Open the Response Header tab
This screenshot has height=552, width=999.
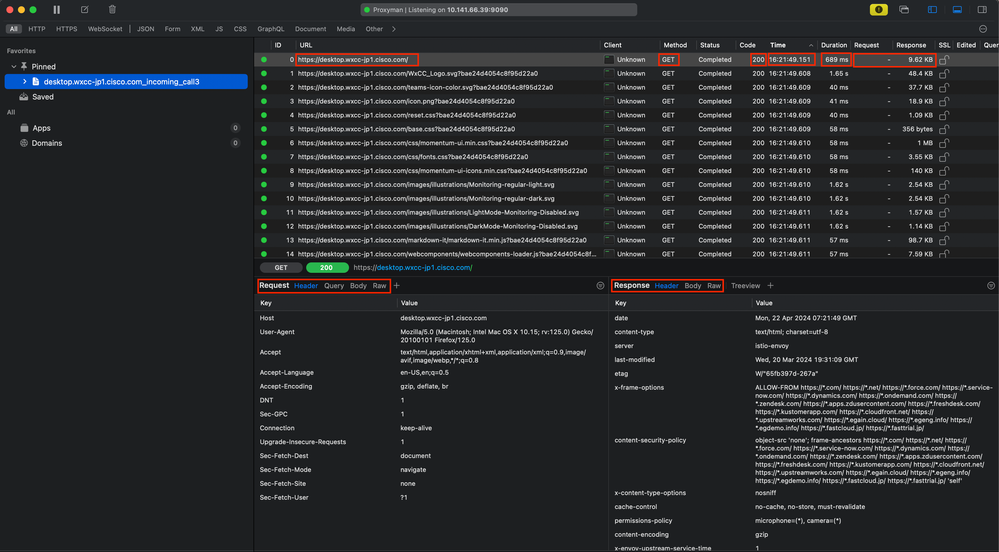click(666, 286)
